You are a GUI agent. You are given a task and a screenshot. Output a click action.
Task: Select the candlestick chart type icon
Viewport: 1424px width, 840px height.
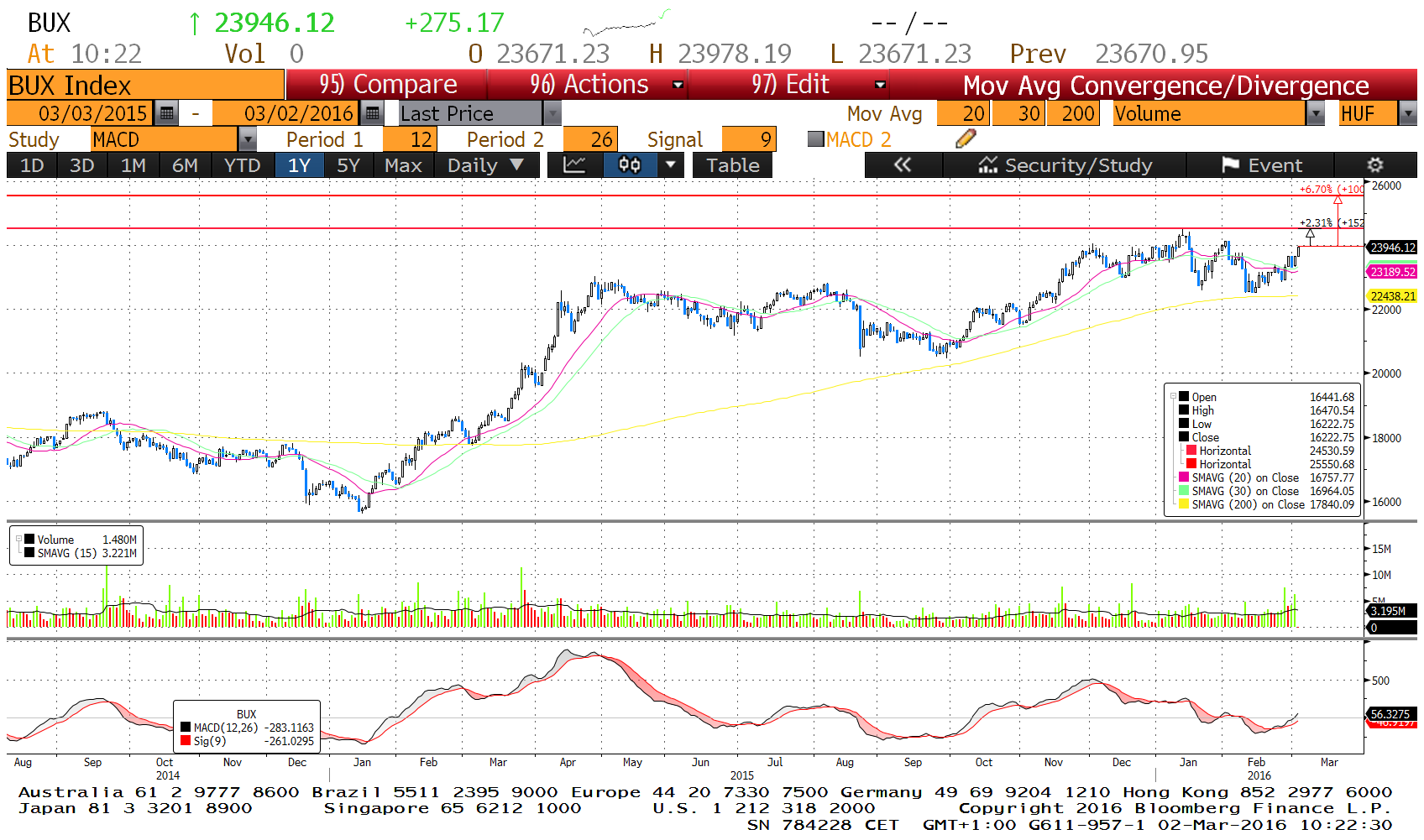click(x=630, y=165)
